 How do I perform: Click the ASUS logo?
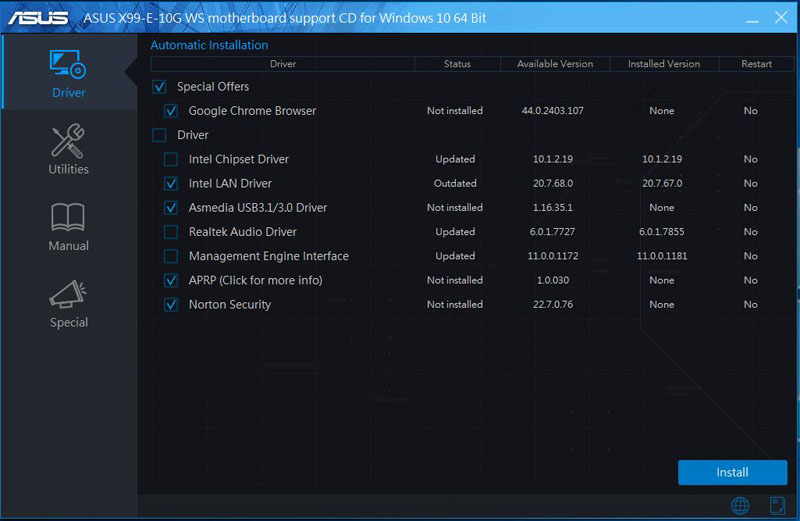38,17
